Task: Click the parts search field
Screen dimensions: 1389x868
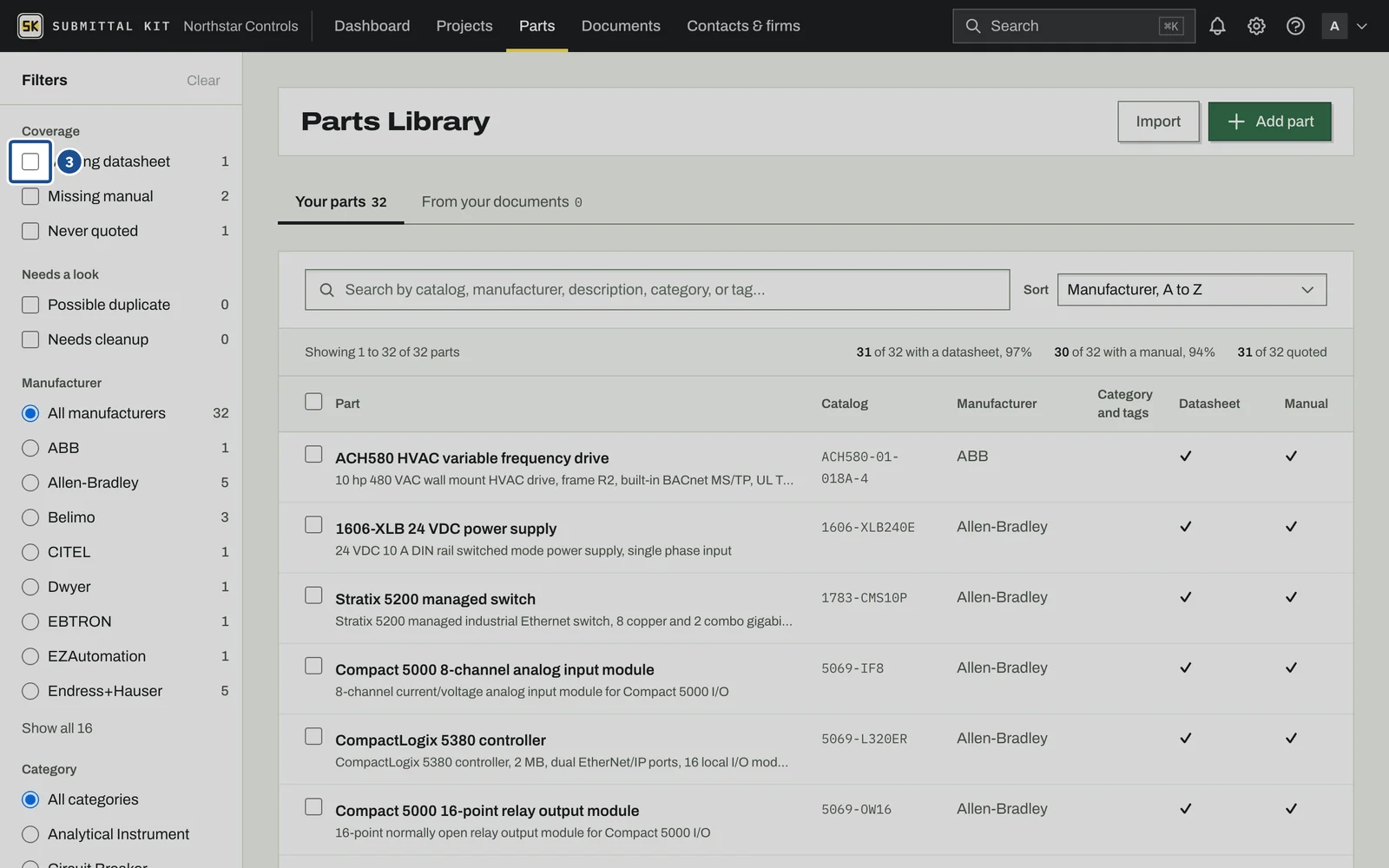Action: [657, 290]
